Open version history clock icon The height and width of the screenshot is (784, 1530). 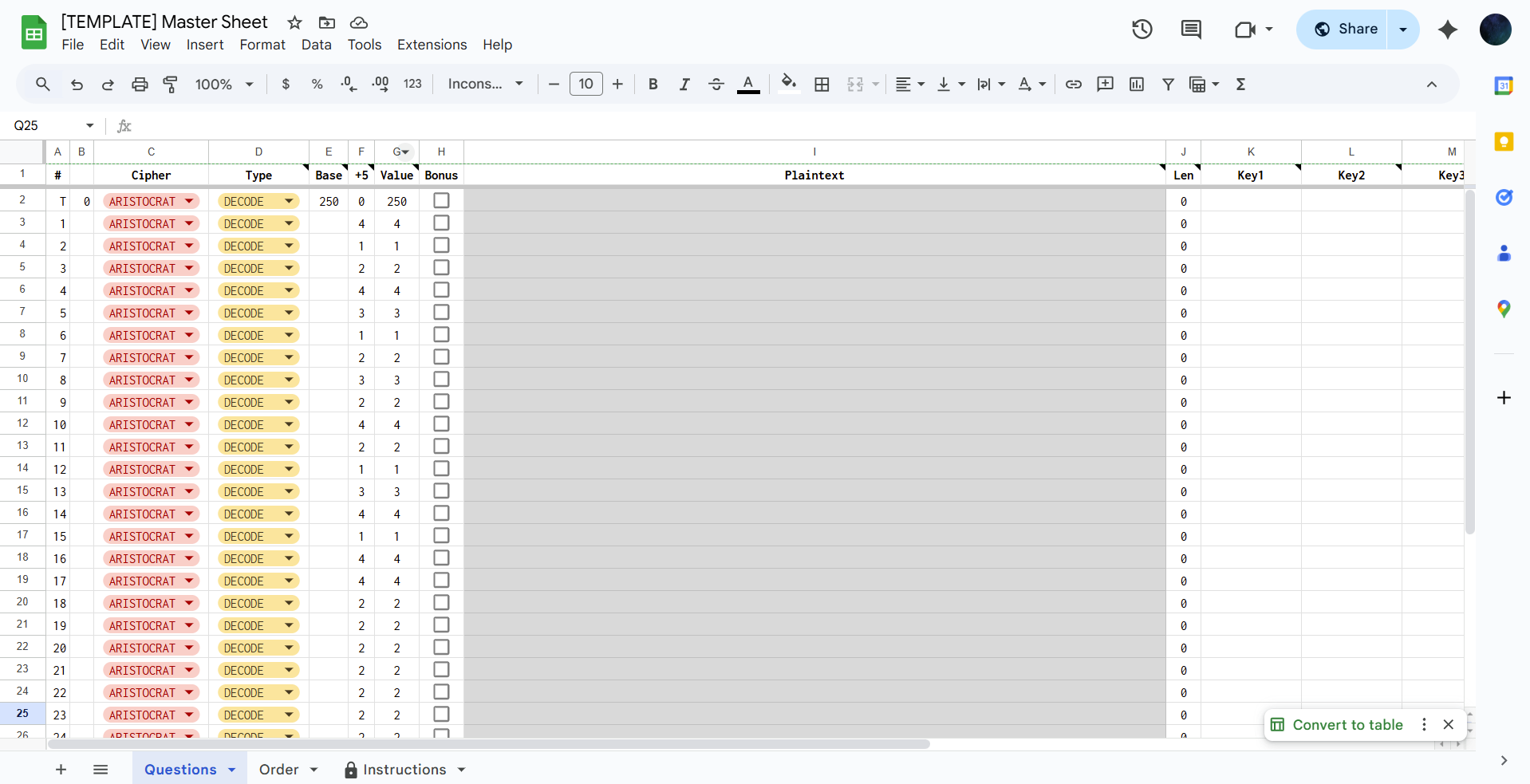[1142, 30]
